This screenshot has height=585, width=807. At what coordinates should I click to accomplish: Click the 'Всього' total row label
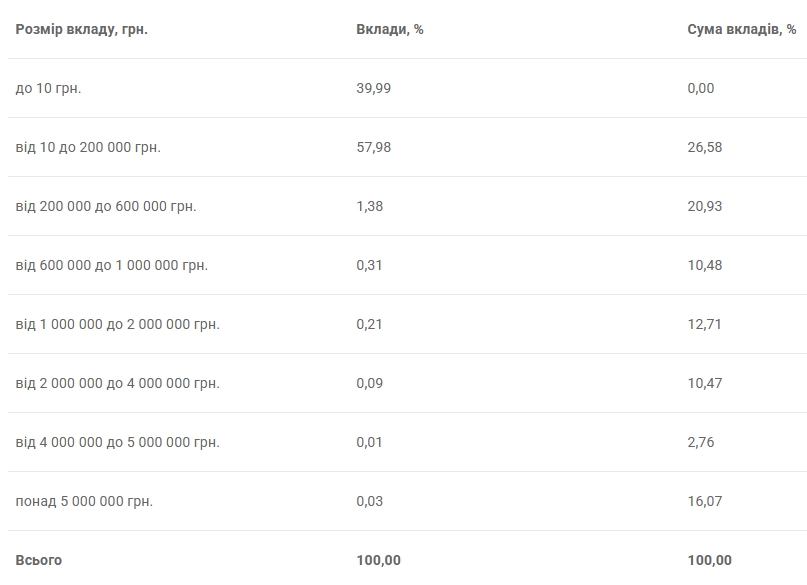pos(38,560)
